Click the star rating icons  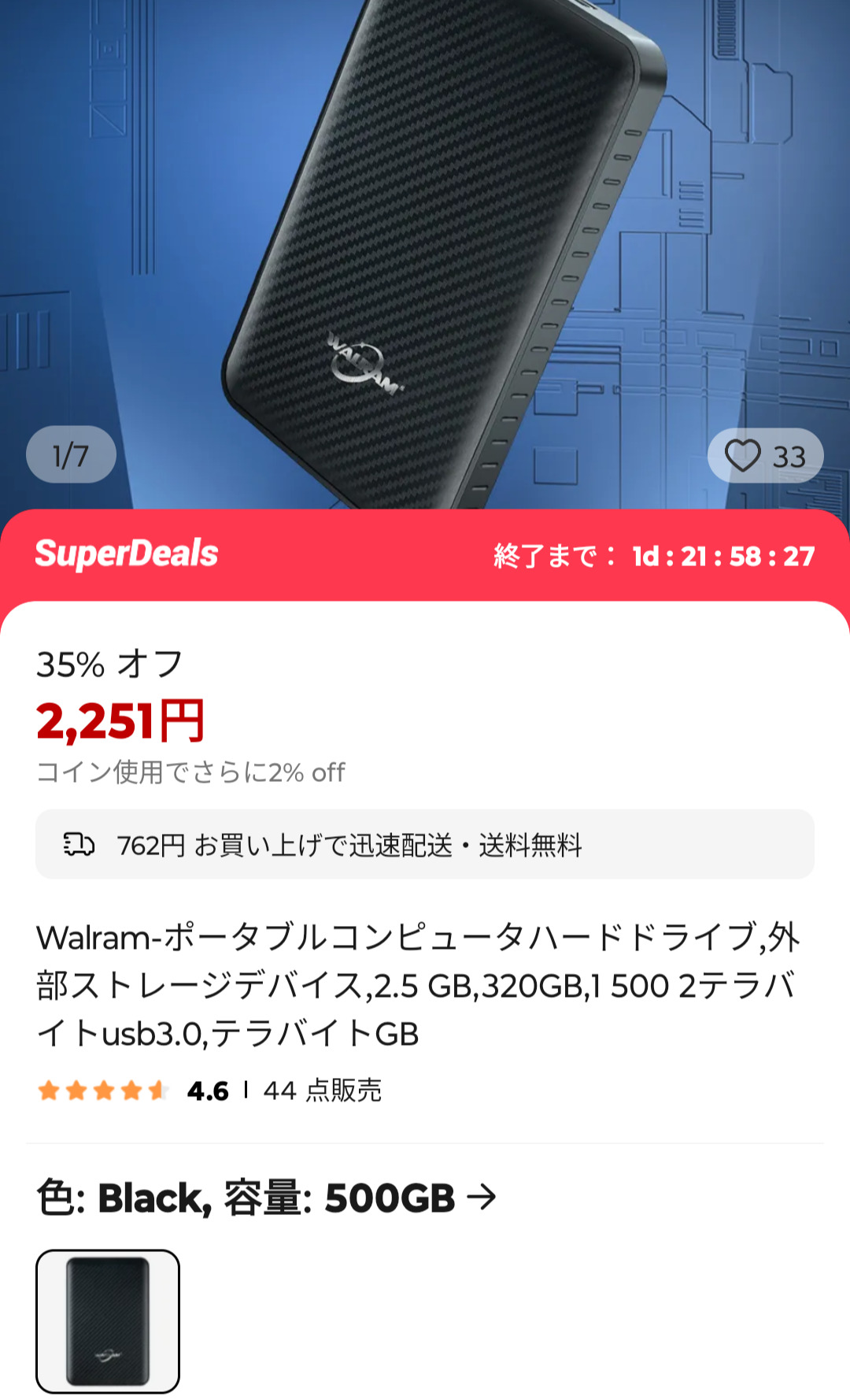103,1091
